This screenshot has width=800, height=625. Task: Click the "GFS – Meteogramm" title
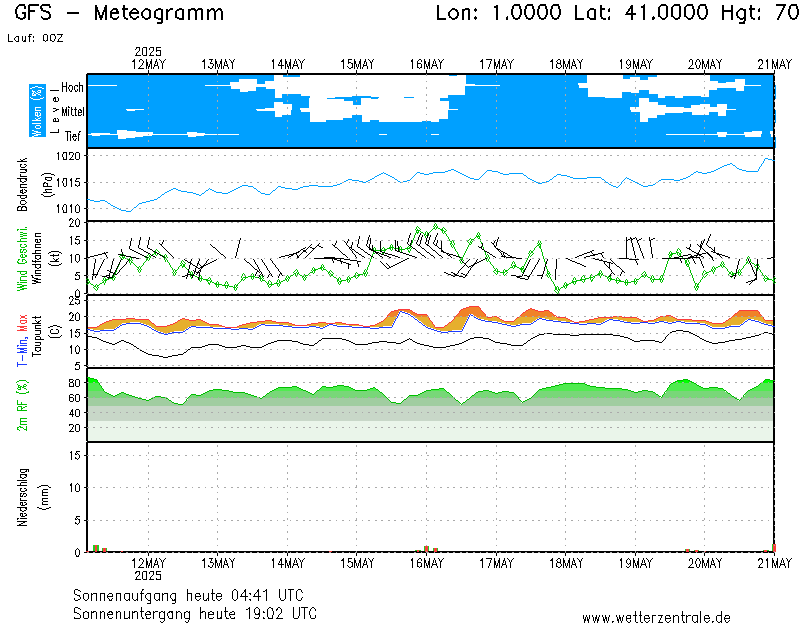tap(119, 13)
